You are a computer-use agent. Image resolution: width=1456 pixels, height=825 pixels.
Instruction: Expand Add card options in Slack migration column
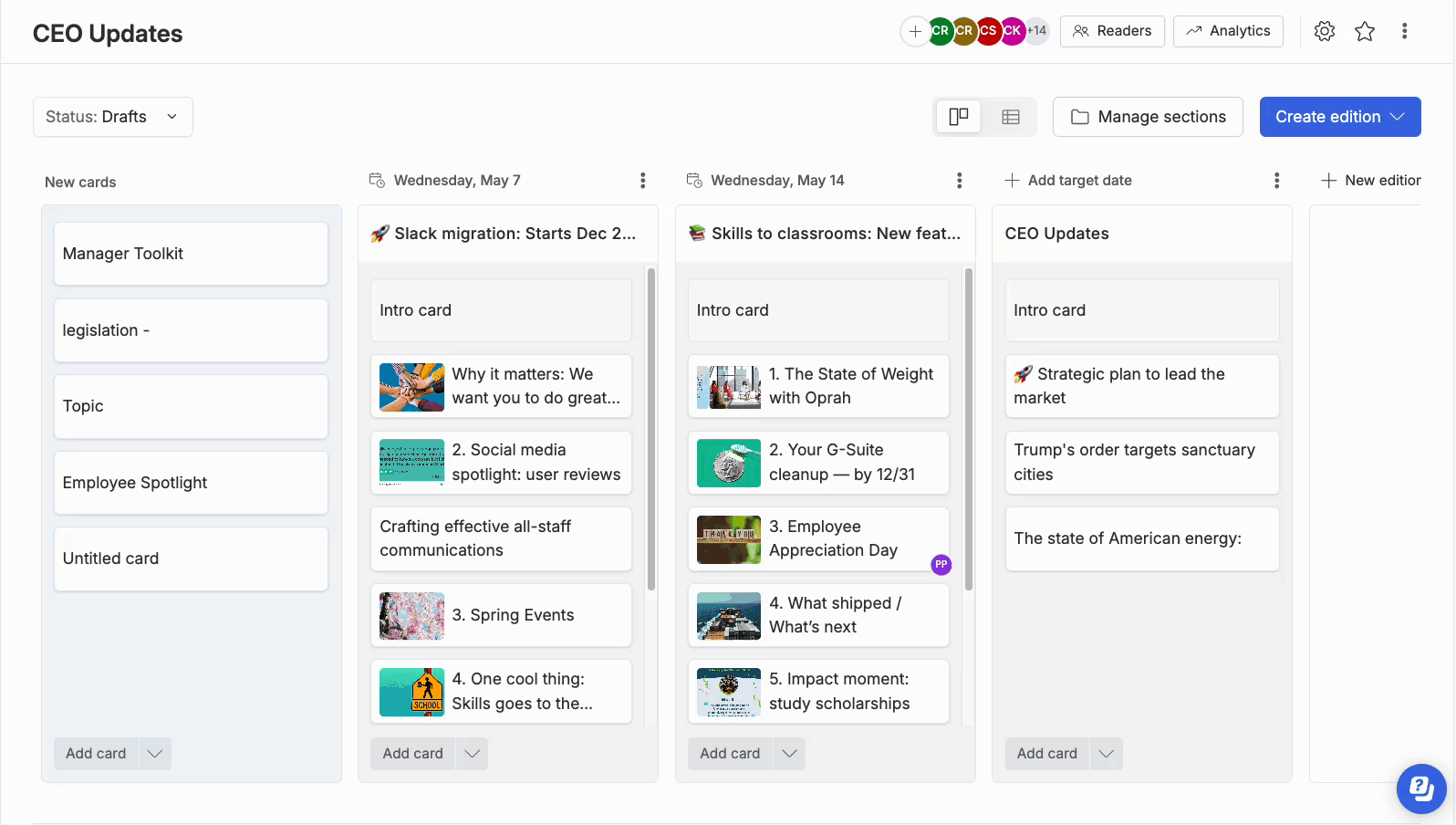[472, 754]
